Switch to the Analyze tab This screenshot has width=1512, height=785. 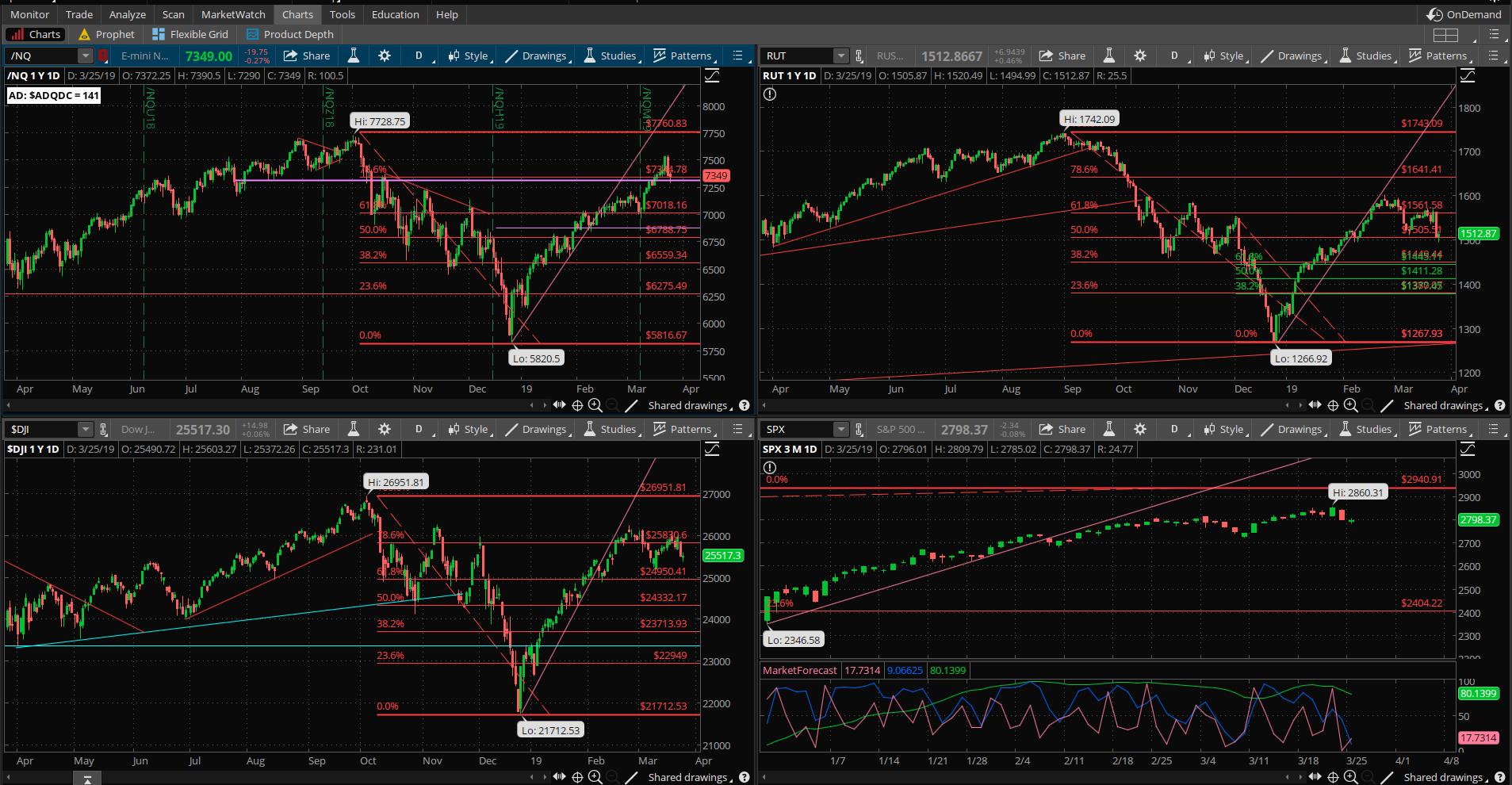[128, 14]
